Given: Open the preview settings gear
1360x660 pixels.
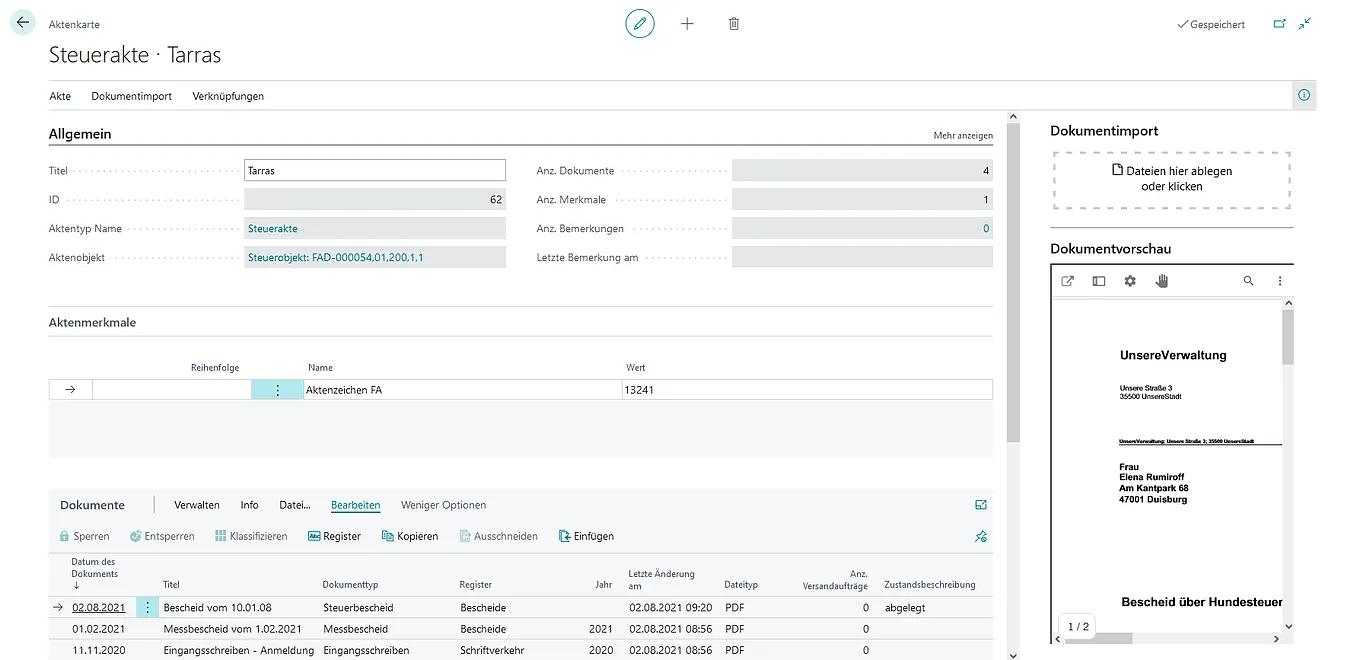Looking at the screenshot, I should point(1130,281).
